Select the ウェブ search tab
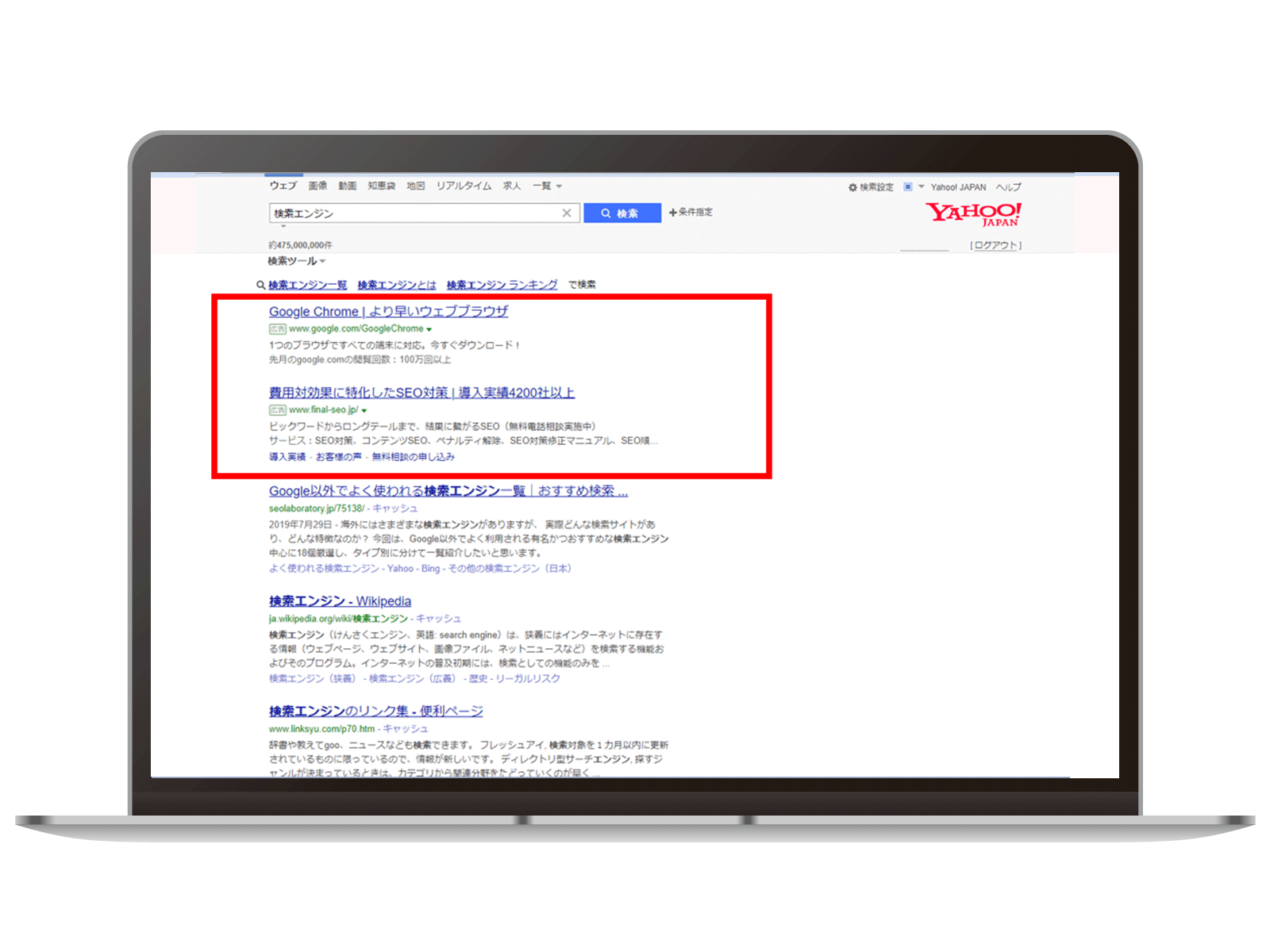This screenshot has height=952, width=1270. (x=283, y=186)
